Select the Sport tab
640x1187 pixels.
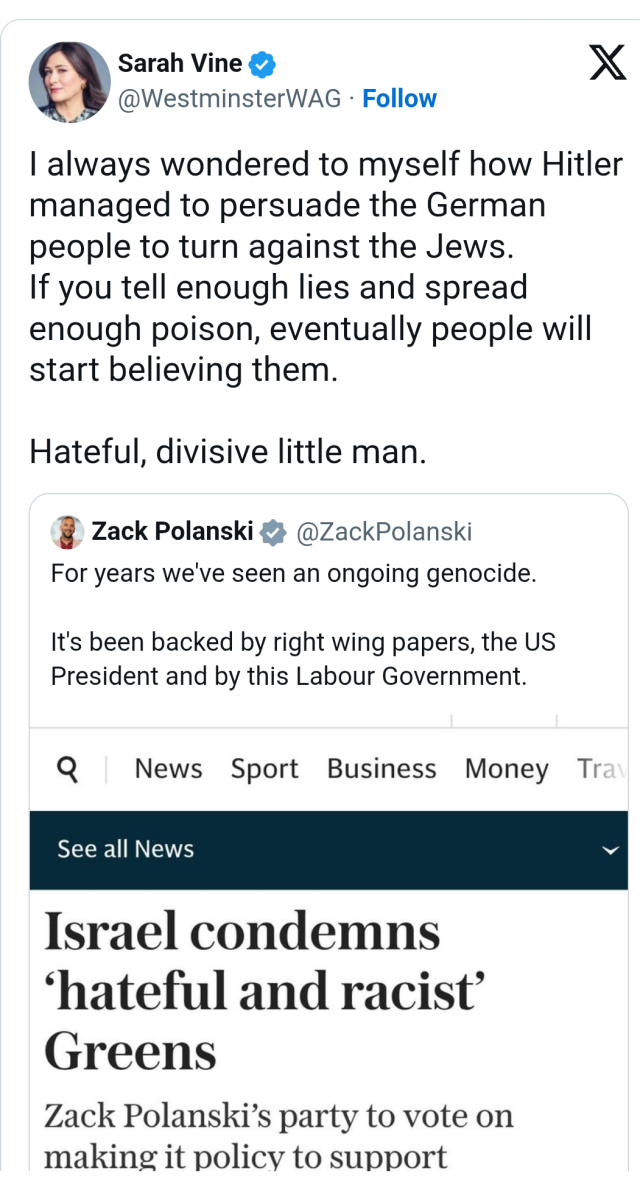coord(263,769)
